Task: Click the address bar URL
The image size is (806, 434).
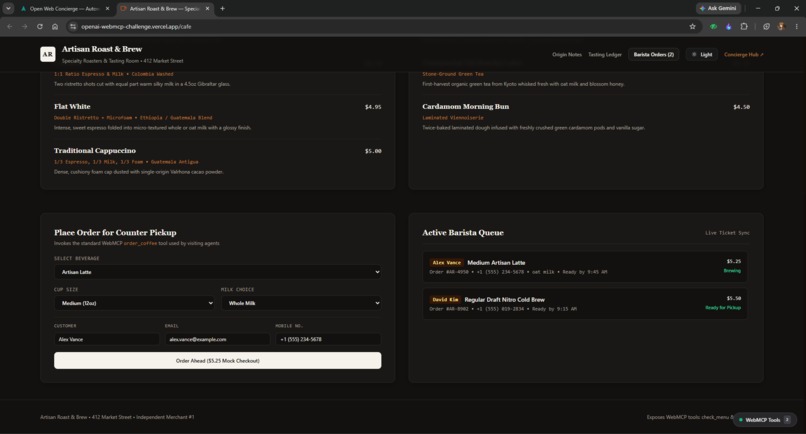Action: [x=136, y=26]
